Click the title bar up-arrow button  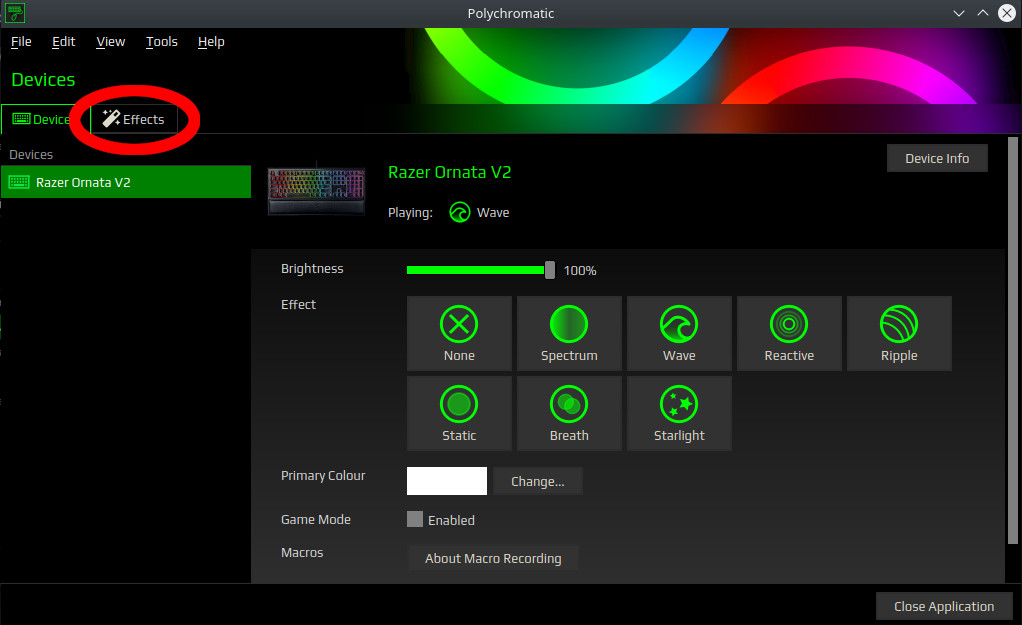[982, 13]
